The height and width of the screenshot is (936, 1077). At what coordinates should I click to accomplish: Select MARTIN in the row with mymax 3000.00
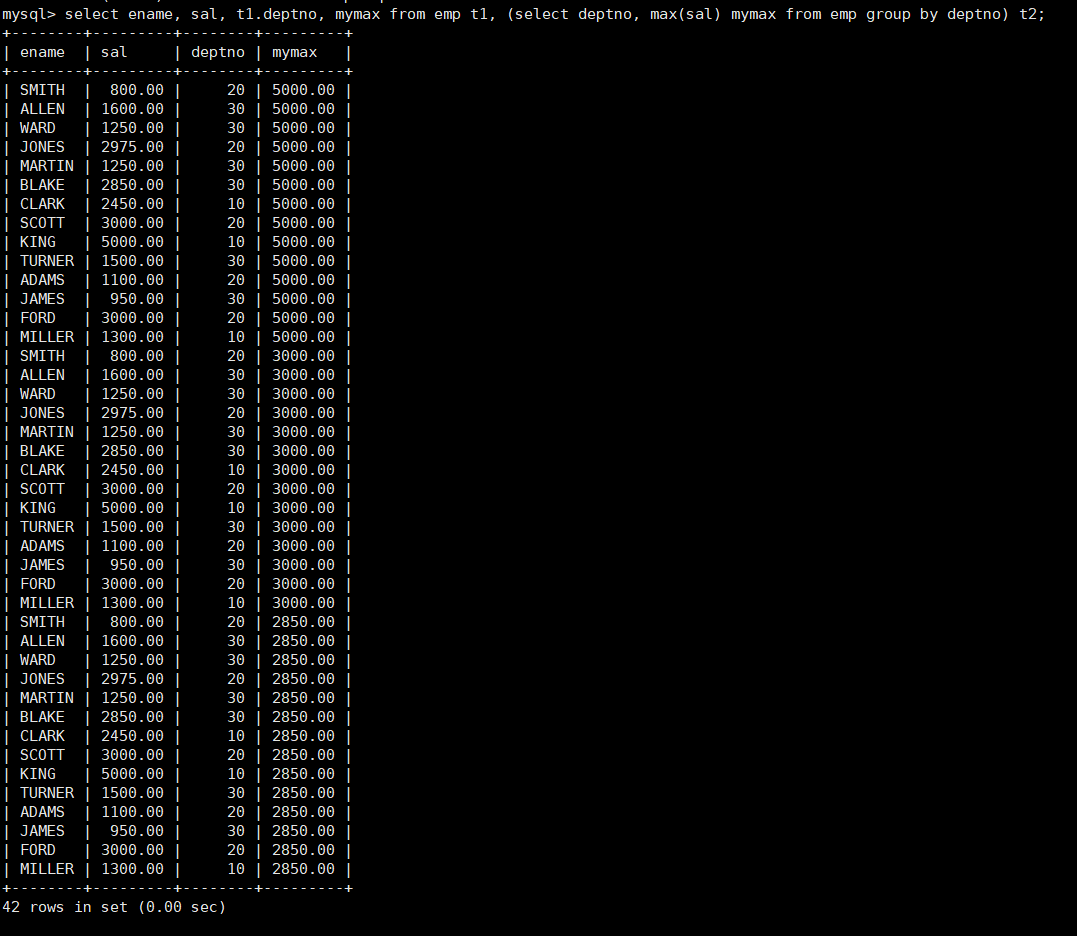tap(47, 432)
